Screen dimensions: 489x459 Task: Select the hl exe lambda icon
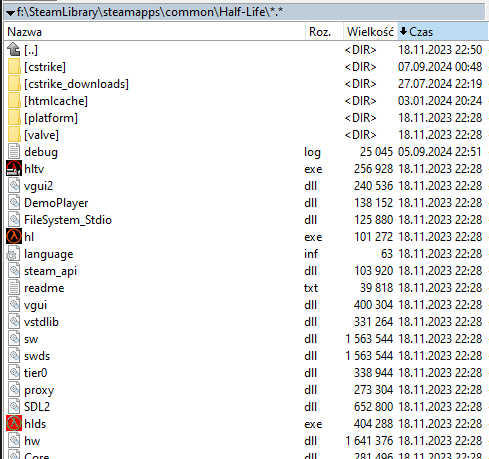pos(14,237)
